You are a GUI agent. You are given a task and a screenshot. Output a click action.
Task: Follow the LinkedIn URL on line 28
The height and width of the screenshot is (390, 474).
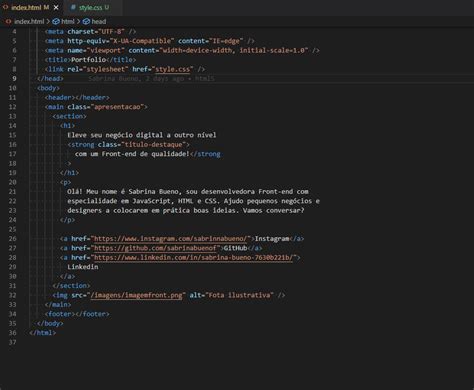click(193, 257)
